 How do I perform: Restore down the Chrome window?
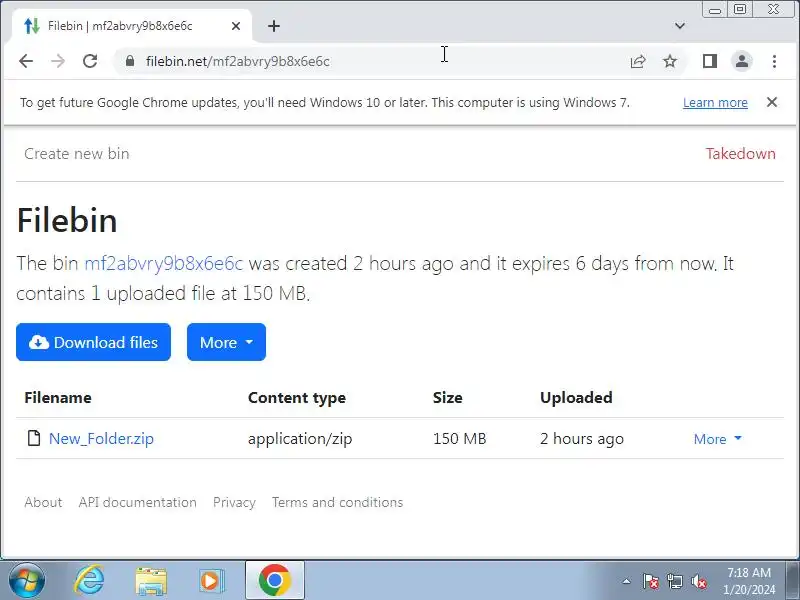pyautogui.click(x=740, y=9)
